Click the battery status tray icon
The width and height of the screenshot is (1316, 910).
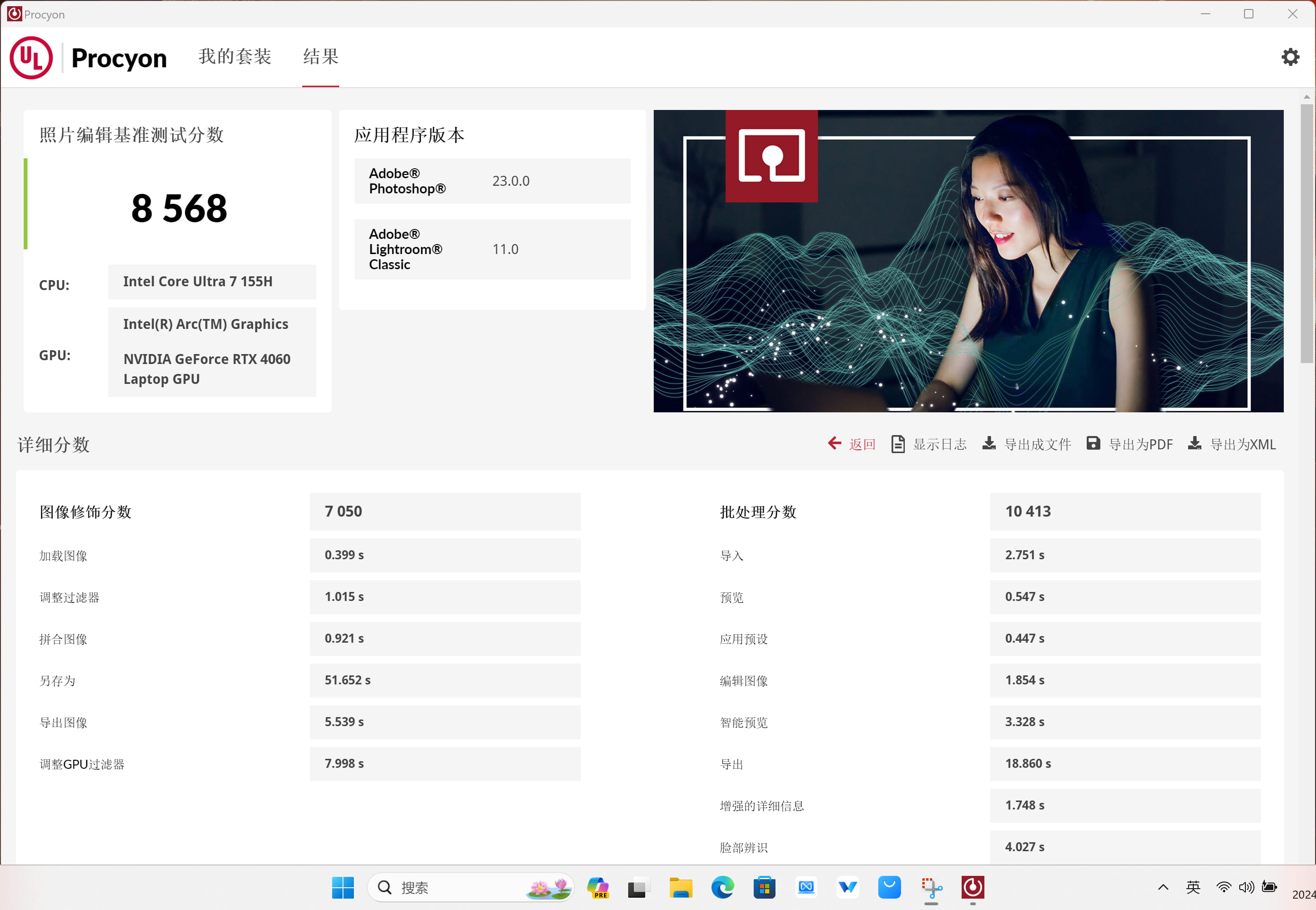tap(1269, 887)
